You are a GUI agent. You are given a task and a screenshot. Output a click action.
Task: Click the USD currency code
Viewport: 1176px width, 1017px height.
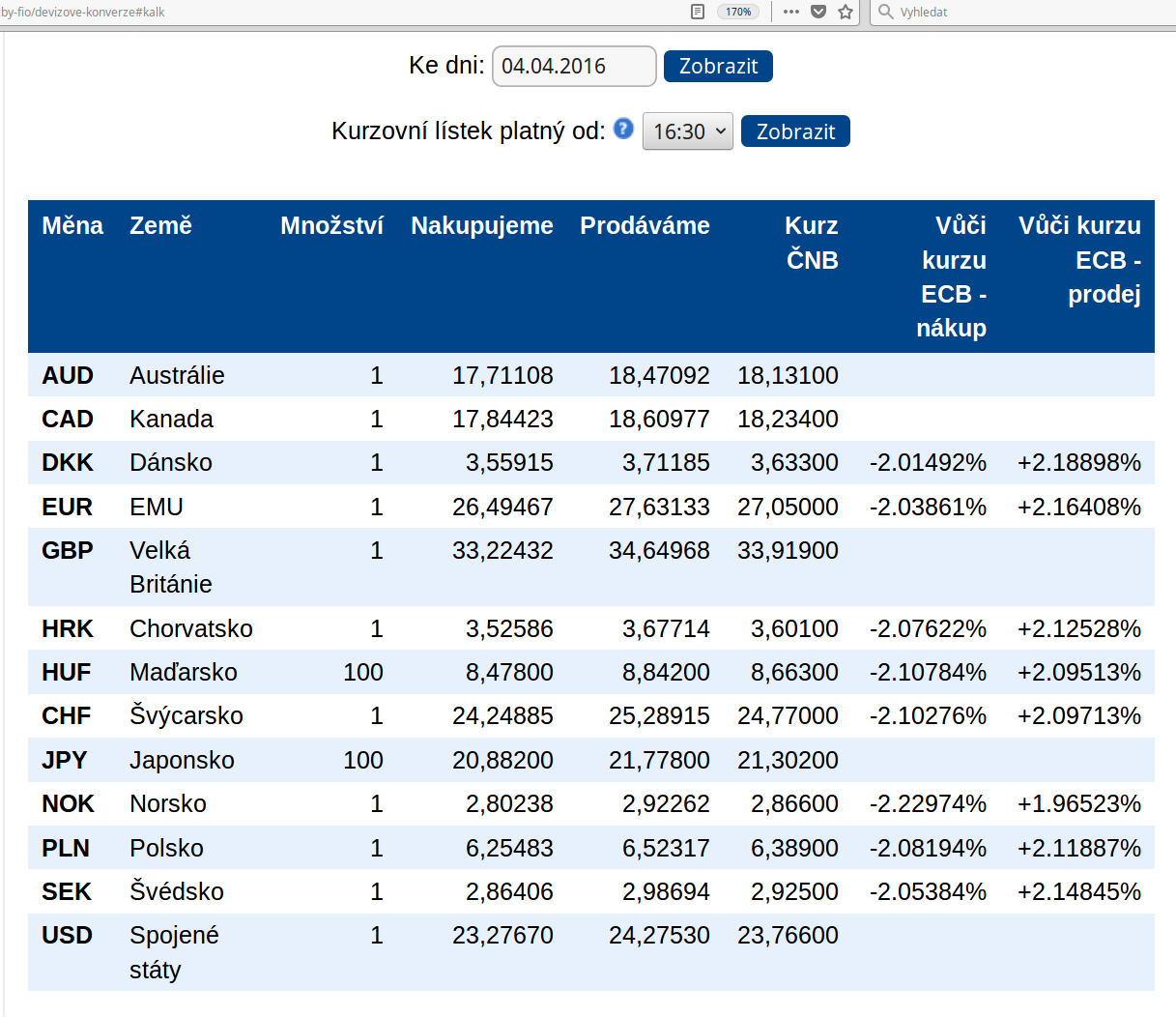click(x=67, y=935)
